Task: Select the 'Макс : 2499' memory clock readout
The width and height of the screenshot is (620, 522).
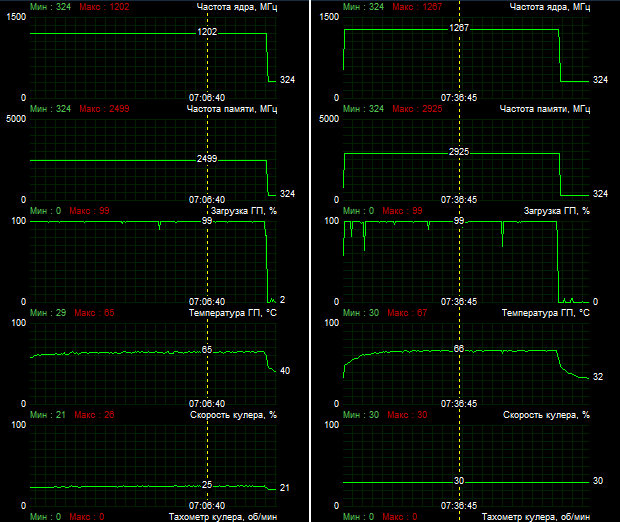Action: (x=104, y=109)
